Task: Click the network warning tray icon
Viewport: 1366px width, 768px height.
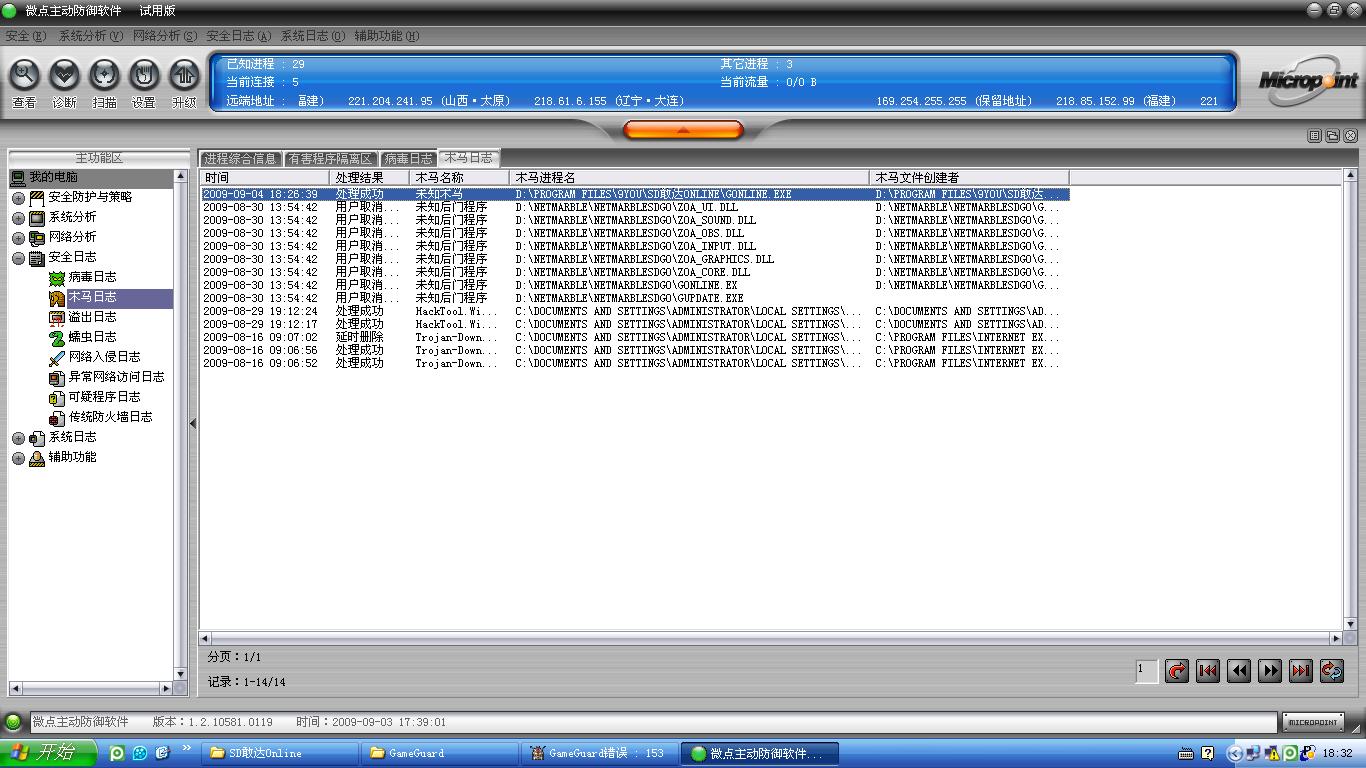Action: [x=1273, y=753]
